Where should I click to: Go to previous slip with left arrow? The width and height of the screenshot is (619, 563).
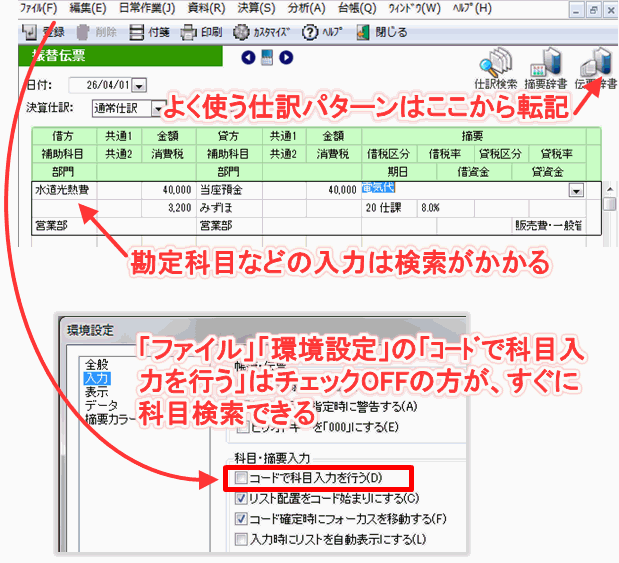(x=248, y=58)
